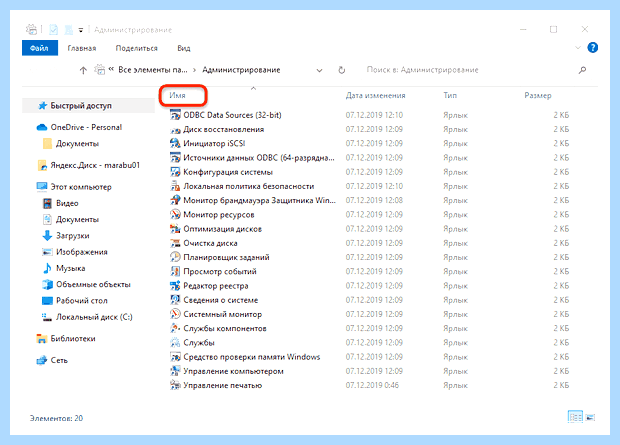Open the Видео folder in sidebar
The width and height of the screenshot is (620, 445).
tap(67, 203)
